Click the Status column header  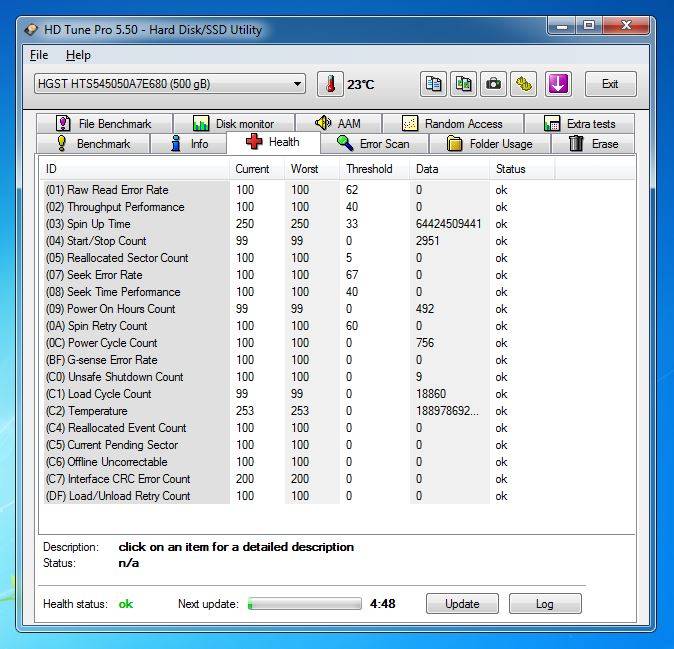(x=522, y=169)
